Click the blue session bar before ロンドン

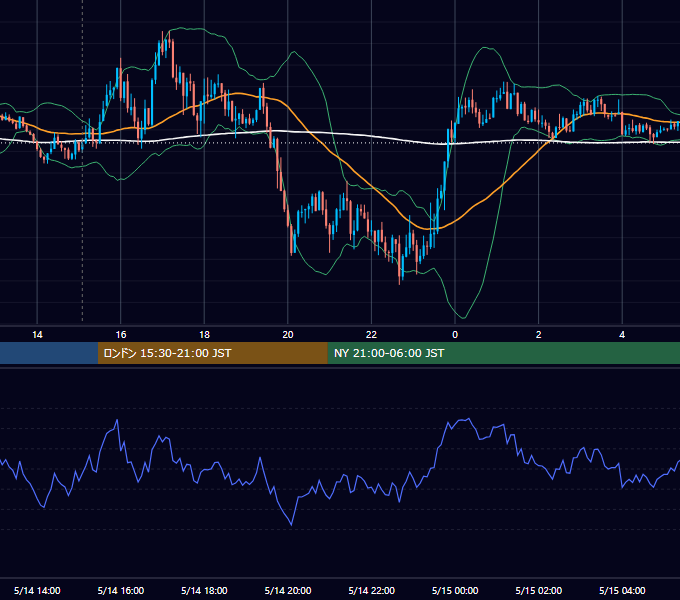[x=49, y=353]
